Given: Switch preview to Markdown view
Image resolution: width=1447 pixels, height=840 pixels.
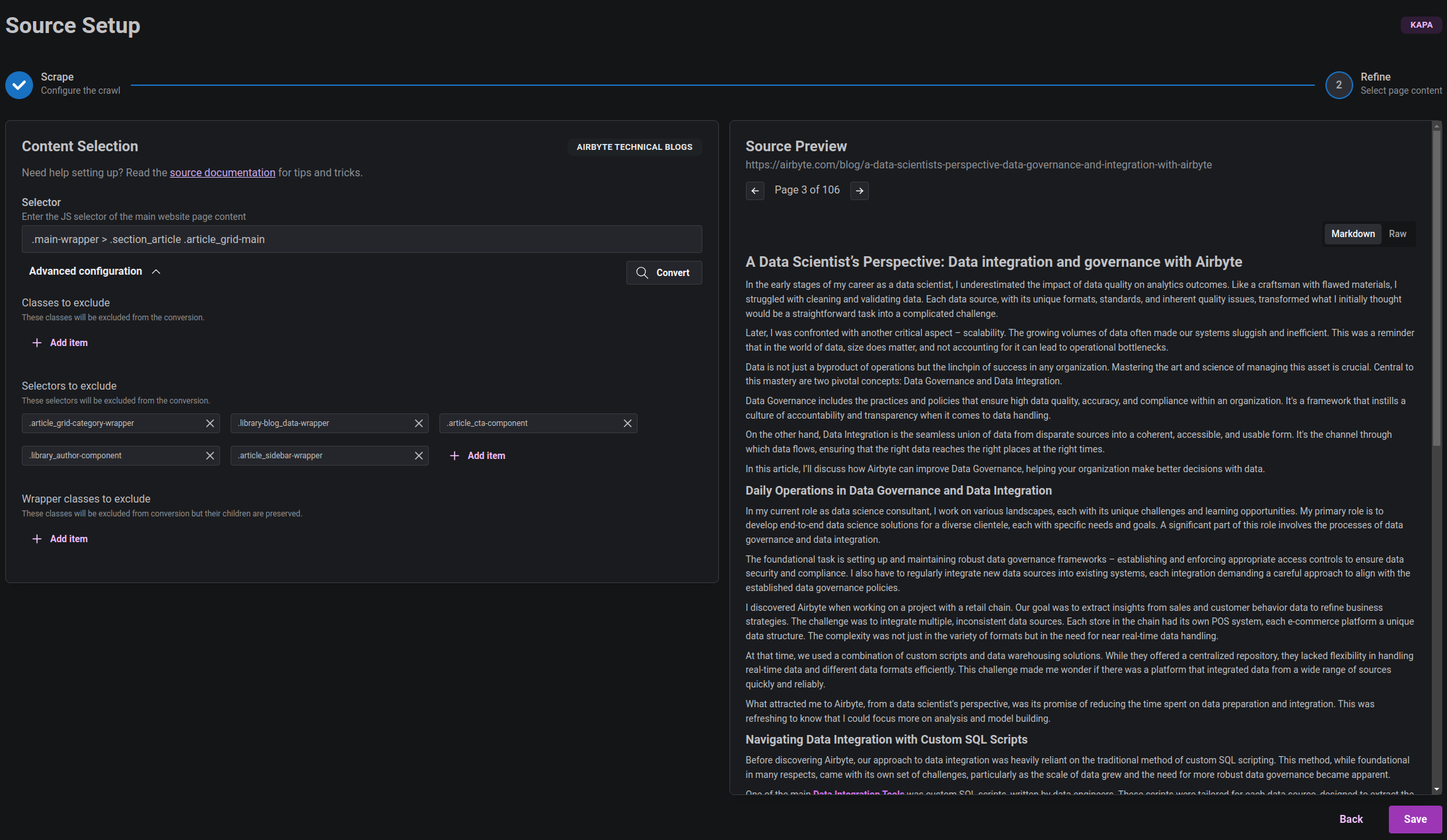Looking at the screenshot, I should (1353, 234).
